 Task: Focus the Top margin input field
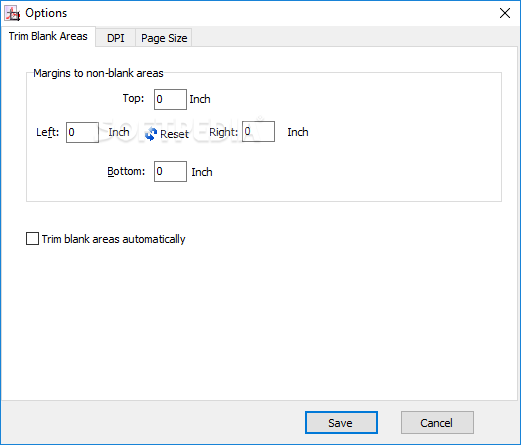coord(170,99)
